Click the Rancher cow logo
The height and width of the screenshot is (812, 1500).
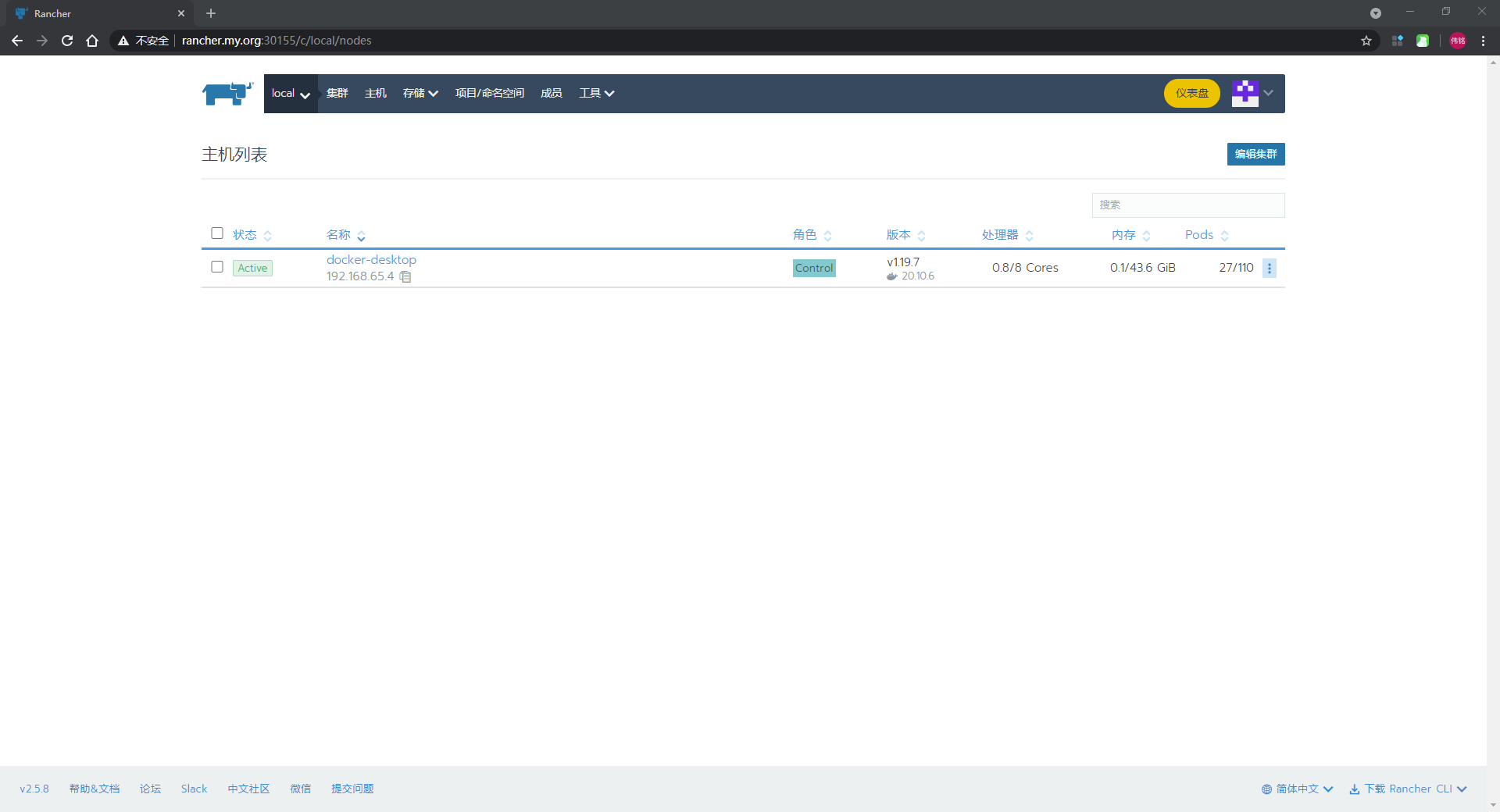point(228,93)
